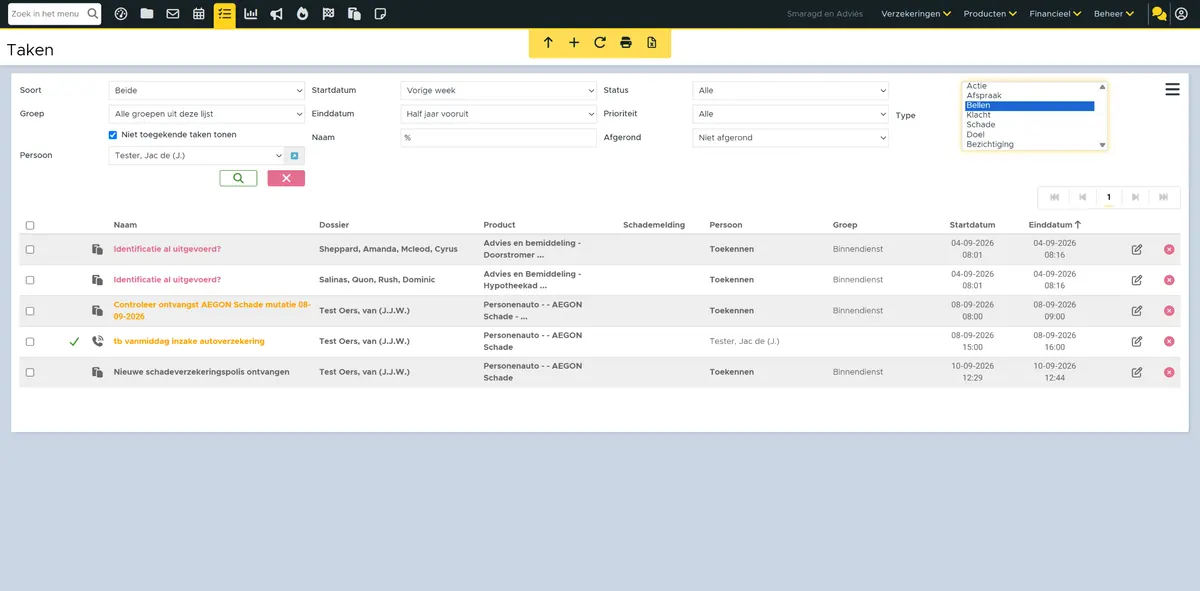Open the 'tb vanmiddag inzake autoverzekering' task link

(x=189, y=341)
